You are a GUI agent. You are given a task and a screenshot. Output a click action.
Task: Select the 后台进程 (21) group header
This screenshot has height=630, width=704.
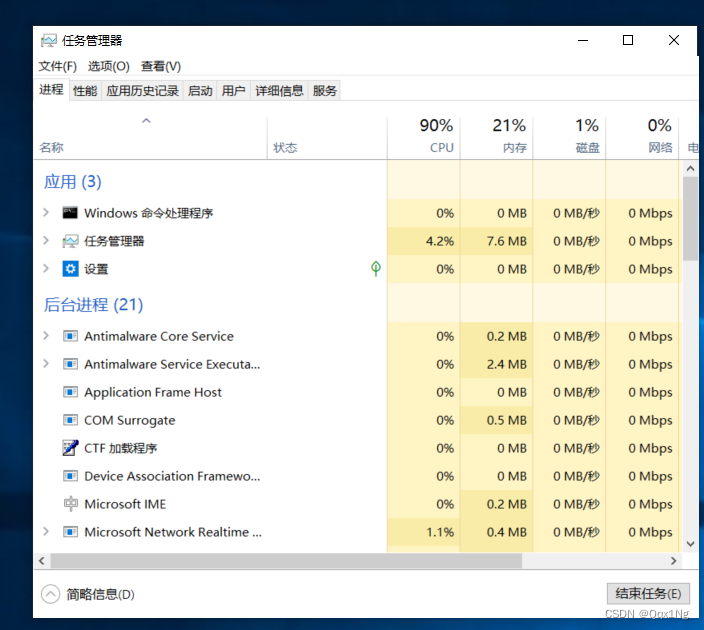click(93, 304)
